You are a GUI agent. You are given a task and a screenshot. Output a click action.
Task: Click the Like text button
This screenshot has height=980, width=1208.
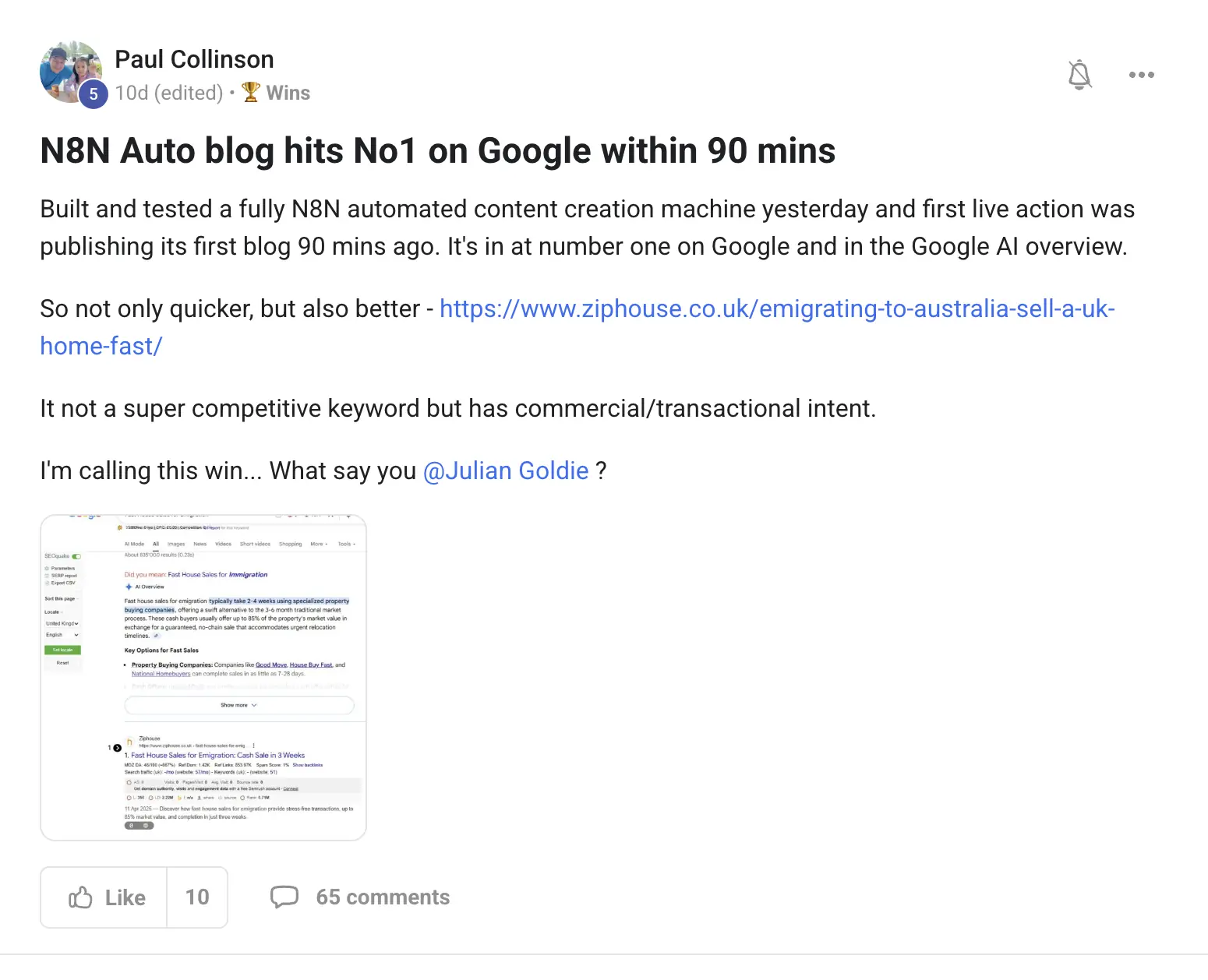click(x=125, y=897)
